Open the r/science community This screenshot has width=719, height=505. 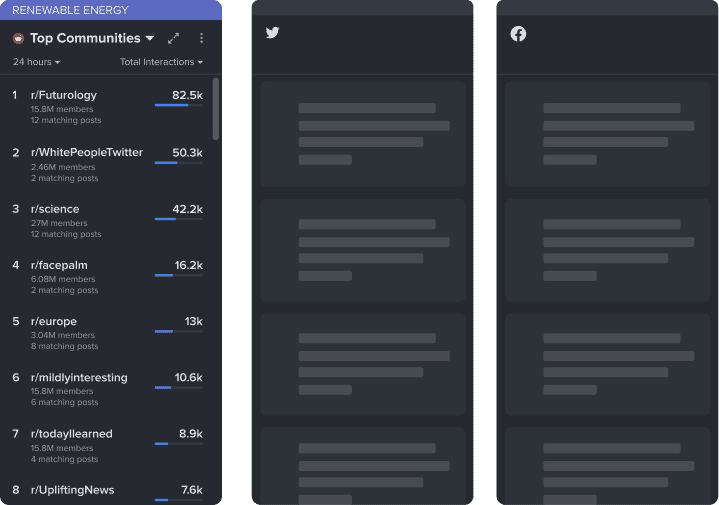point(55,209)
